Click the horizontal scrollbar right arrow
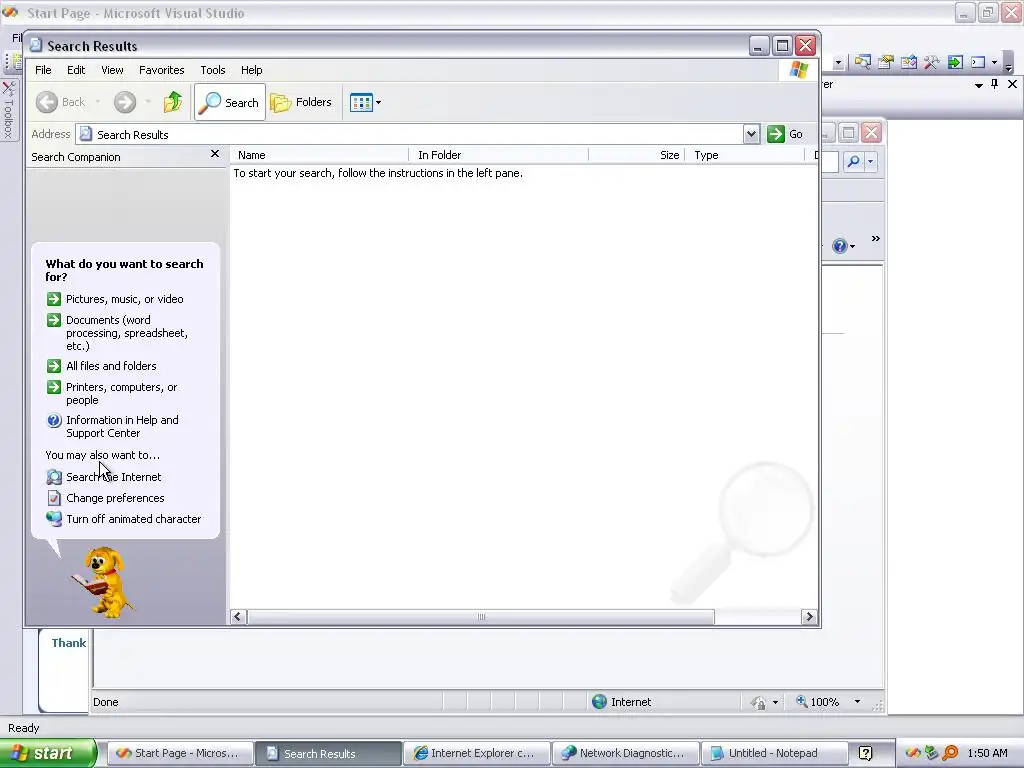This screenshot has width=1024, height=768. click(809, 616)
